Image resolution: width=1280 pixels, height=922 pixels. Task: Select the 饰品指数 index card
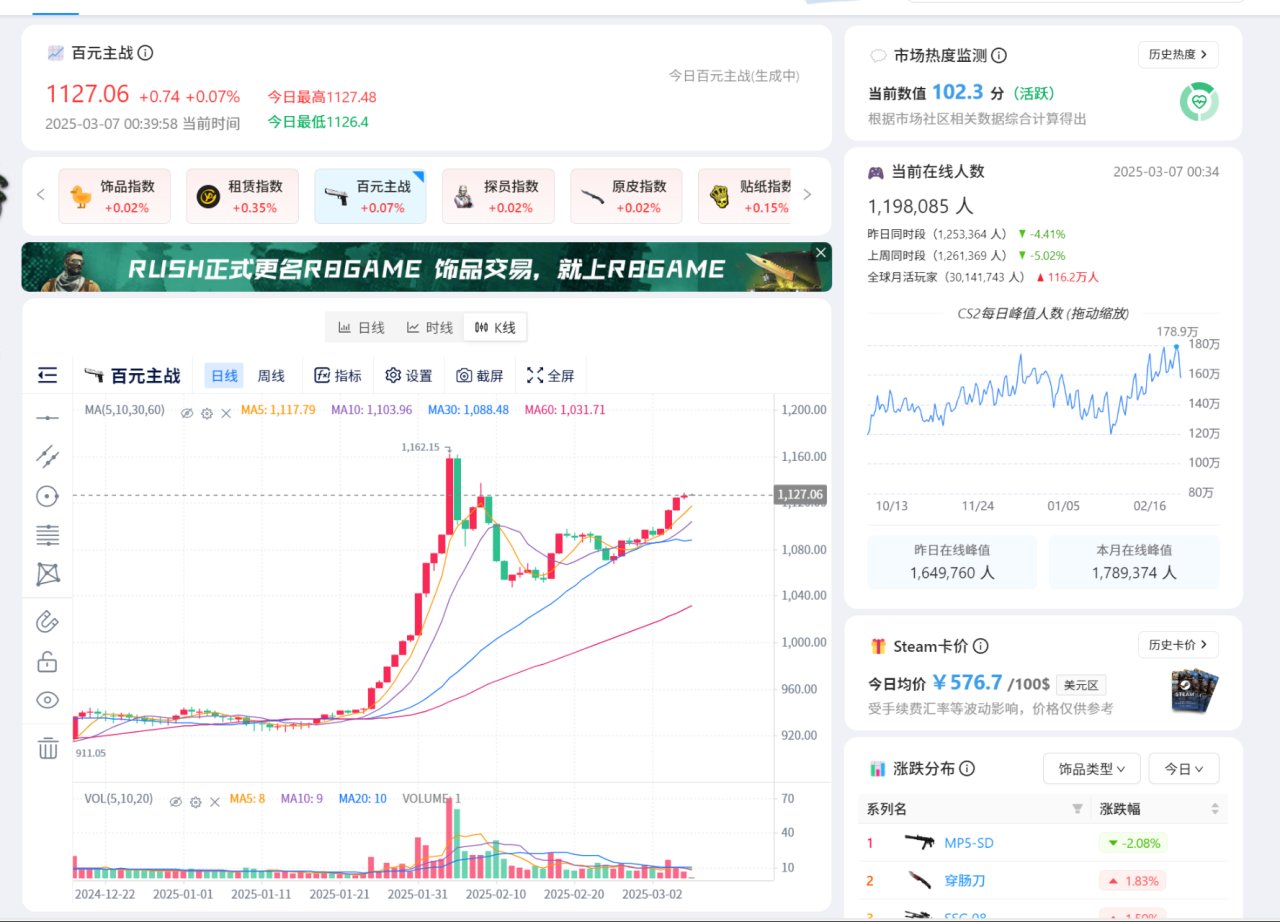[114, 196]
